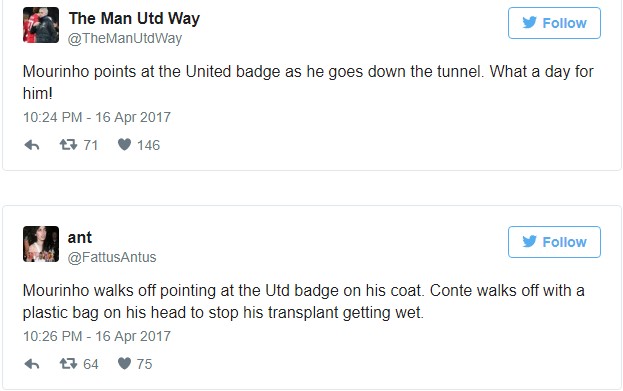623x391 pixels.
Task: Click the ant display name
Action: (80, 238)
